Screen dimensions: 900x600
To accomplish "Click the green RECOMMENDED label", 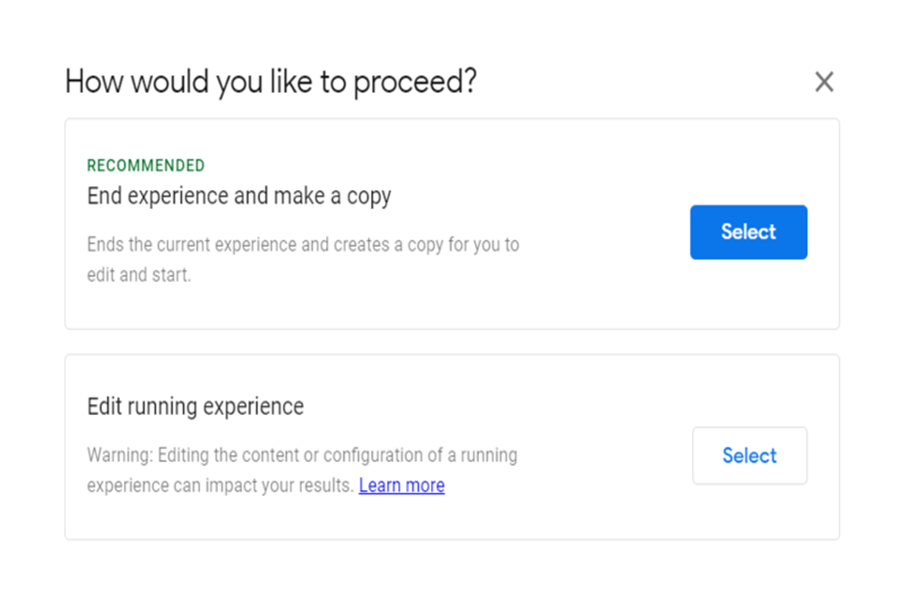I will (x=146, y=165).
